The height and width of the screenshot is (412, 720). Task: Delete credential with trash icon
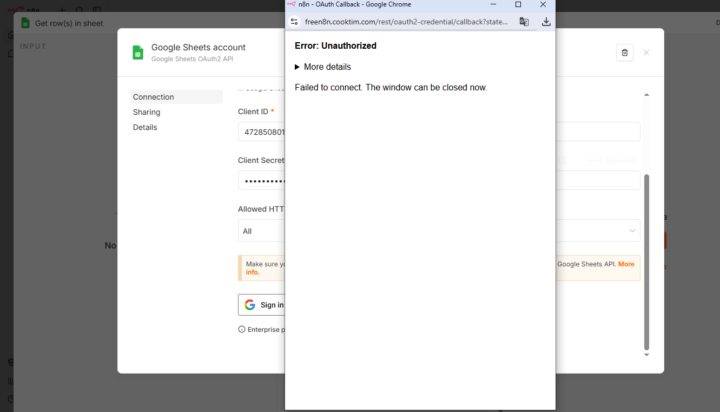[x=624, y=53]
